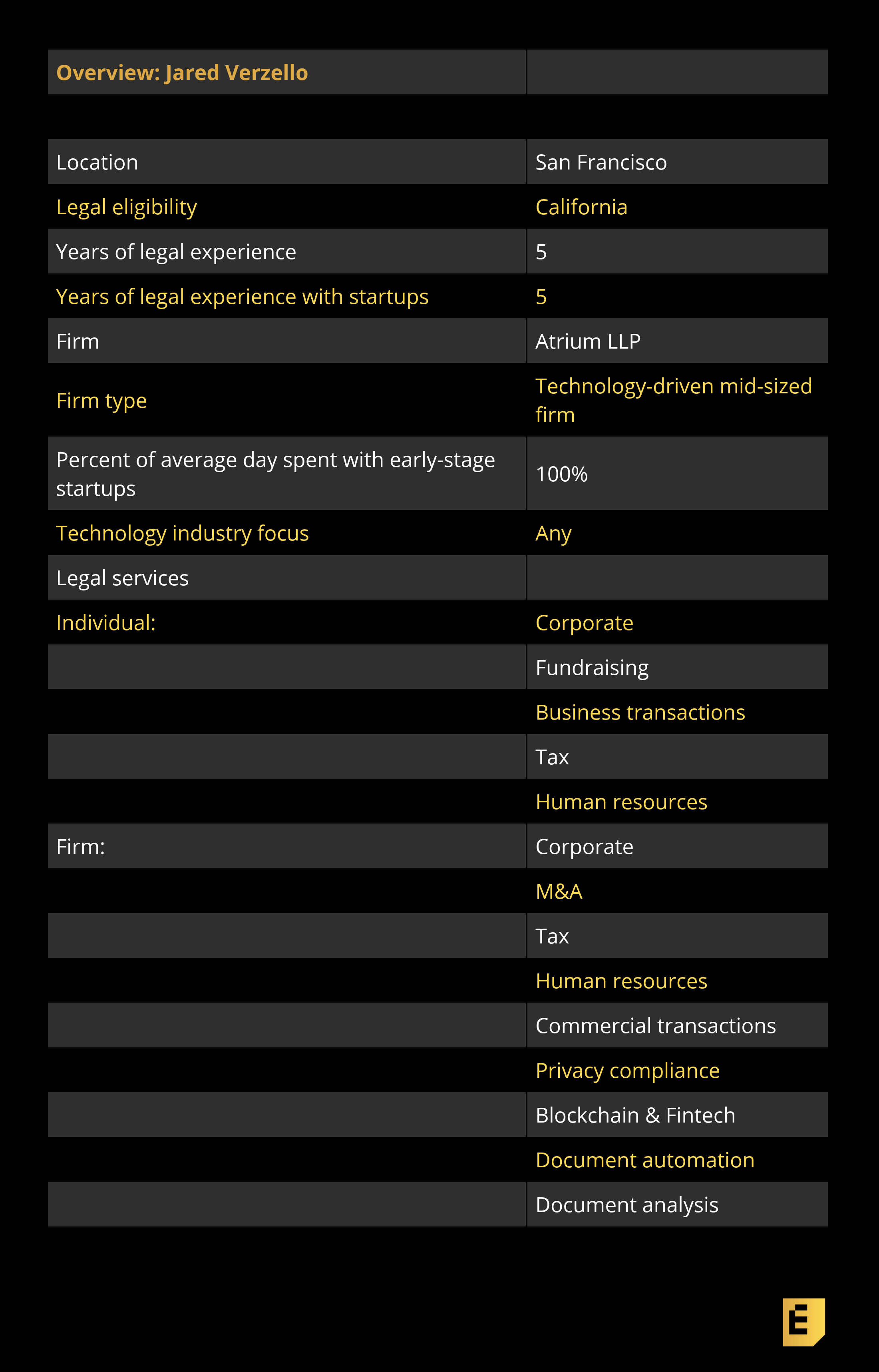Select the San Francisco location value

pos(601,163)
